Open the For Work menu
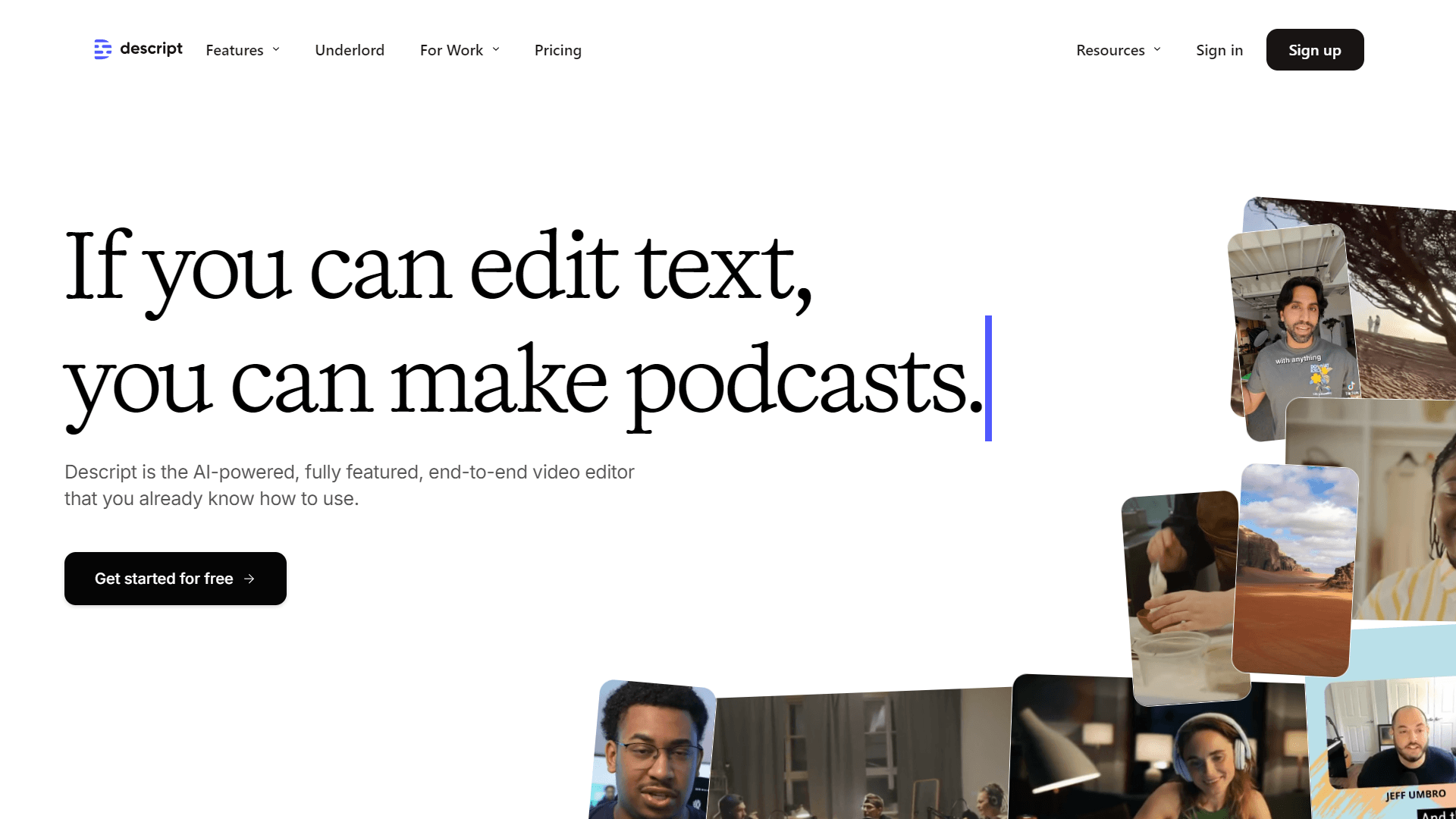This screenshot has height=819, width=1456. coord(451,50)
